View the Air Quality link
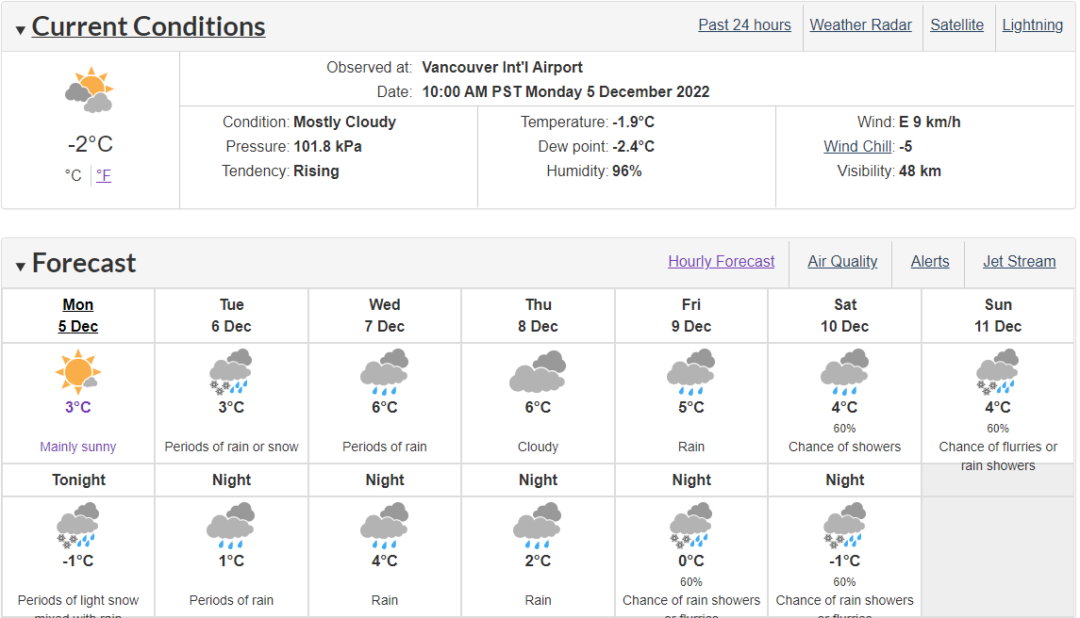1080x618 pixels. [x=842, y=262]
